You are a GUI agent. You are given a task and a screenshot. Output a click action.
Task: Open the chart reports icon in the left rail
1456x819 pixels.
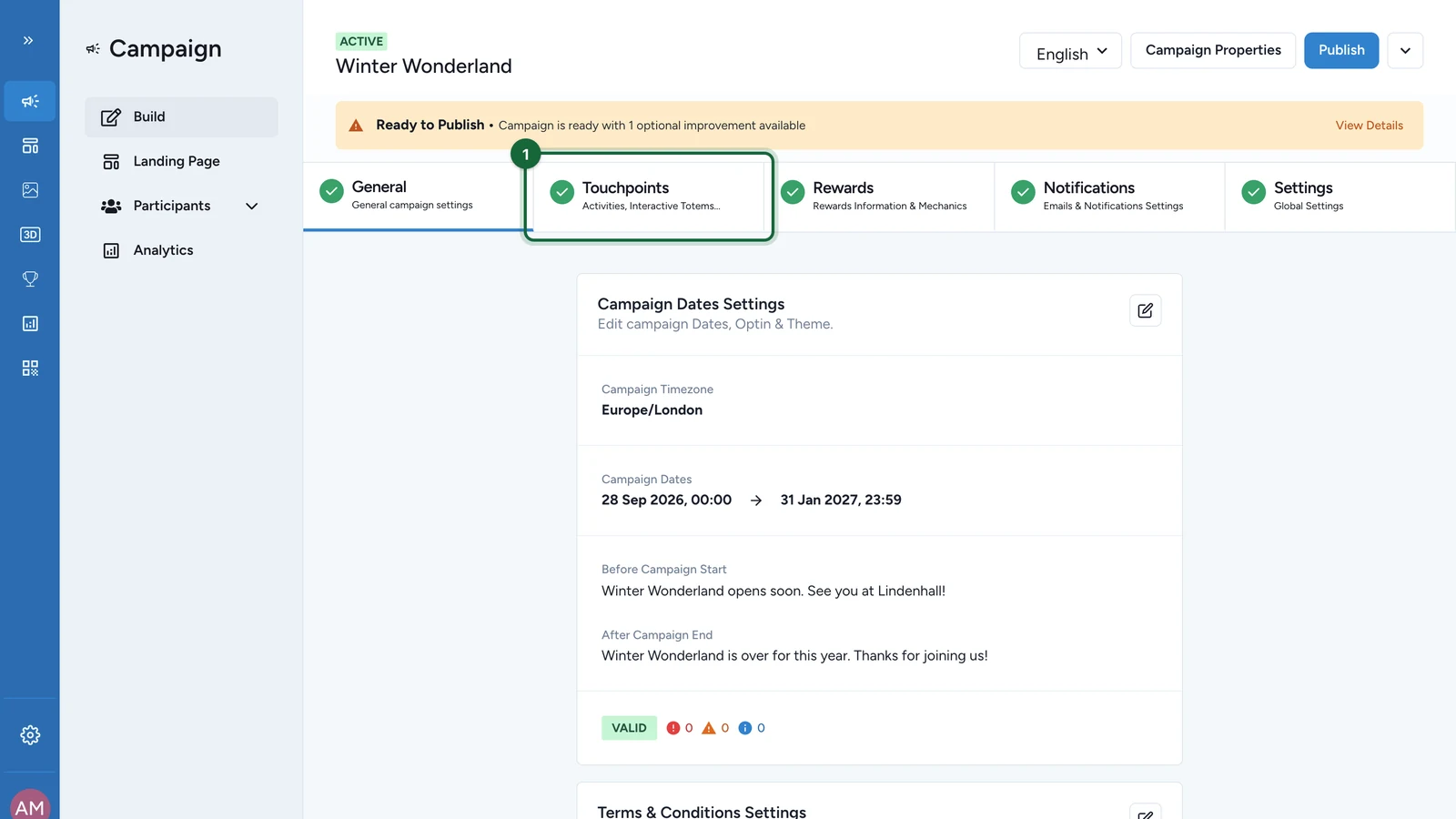click(30, 324)
